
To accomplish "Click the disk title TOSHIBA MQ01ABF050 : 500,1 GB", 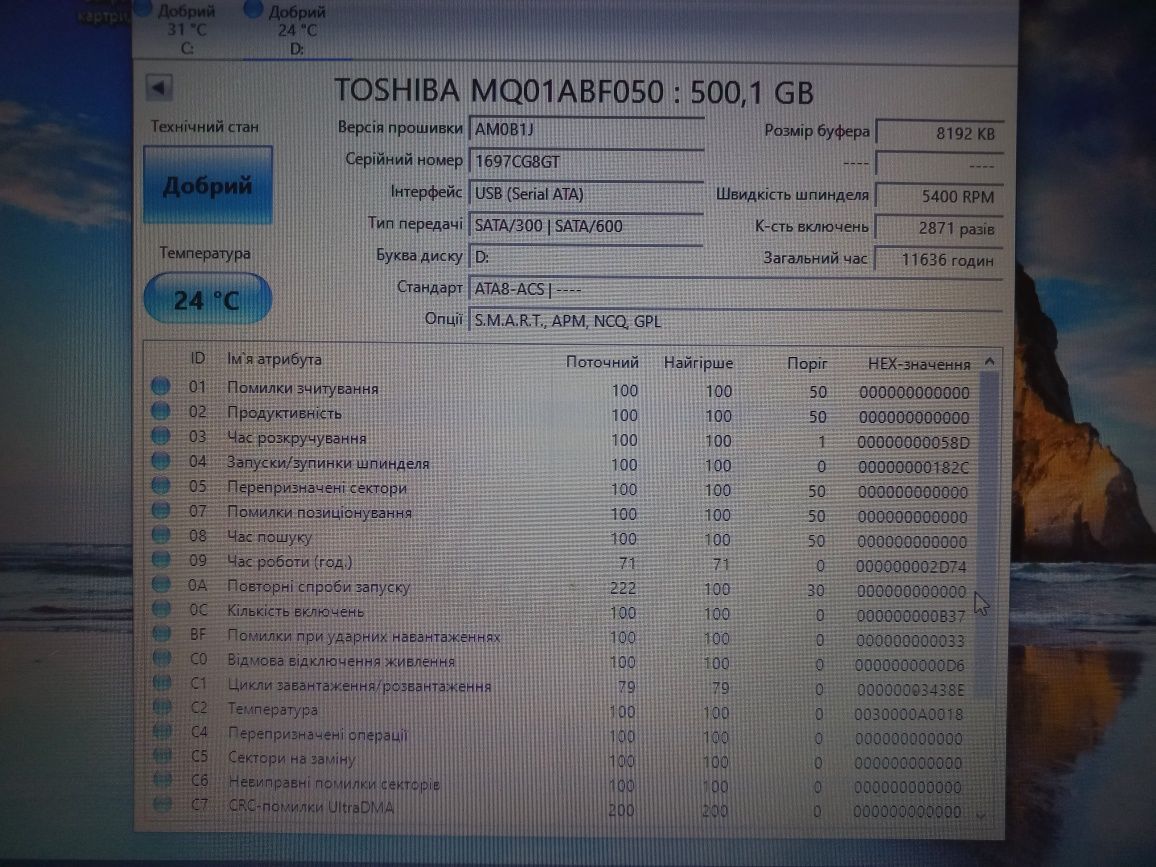I will [x=574, y=91].
